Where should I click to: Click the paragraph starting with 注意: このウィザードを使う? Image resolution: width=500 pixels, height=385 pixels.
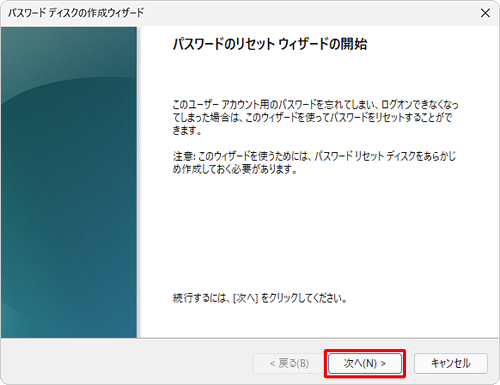coord(314,163)
